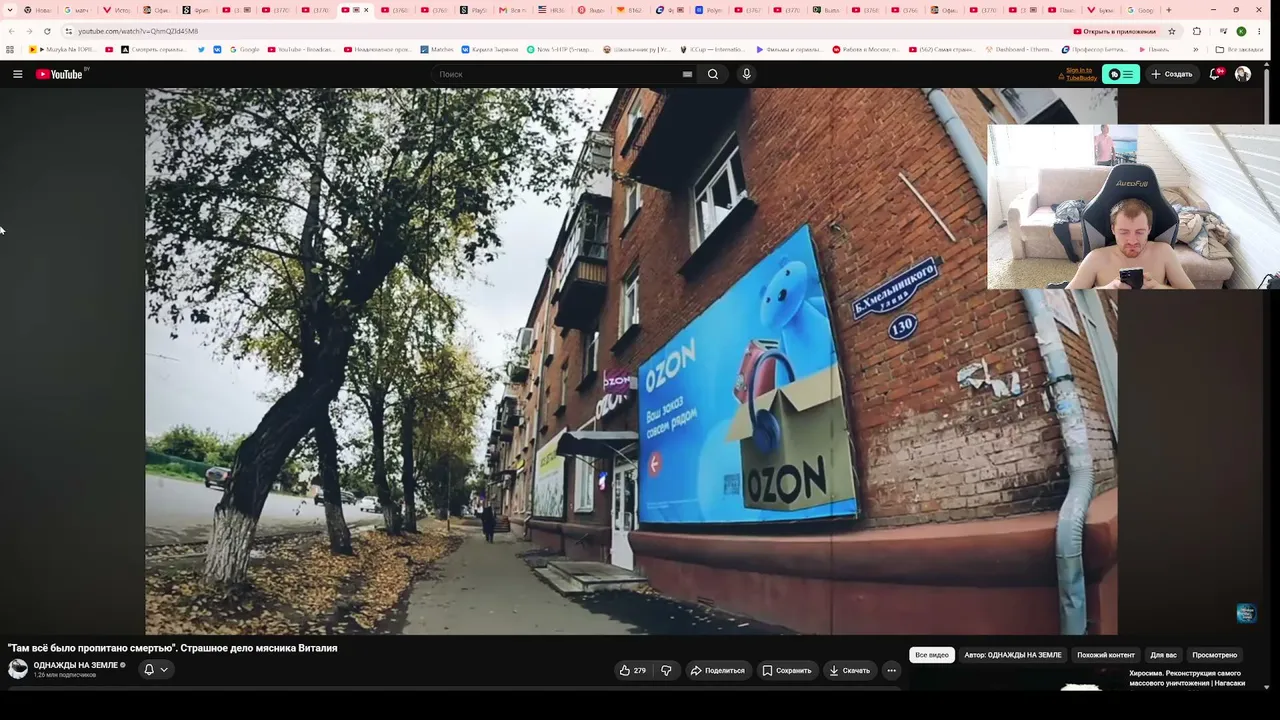Click the «Создать» create button

coord(1172,74)
